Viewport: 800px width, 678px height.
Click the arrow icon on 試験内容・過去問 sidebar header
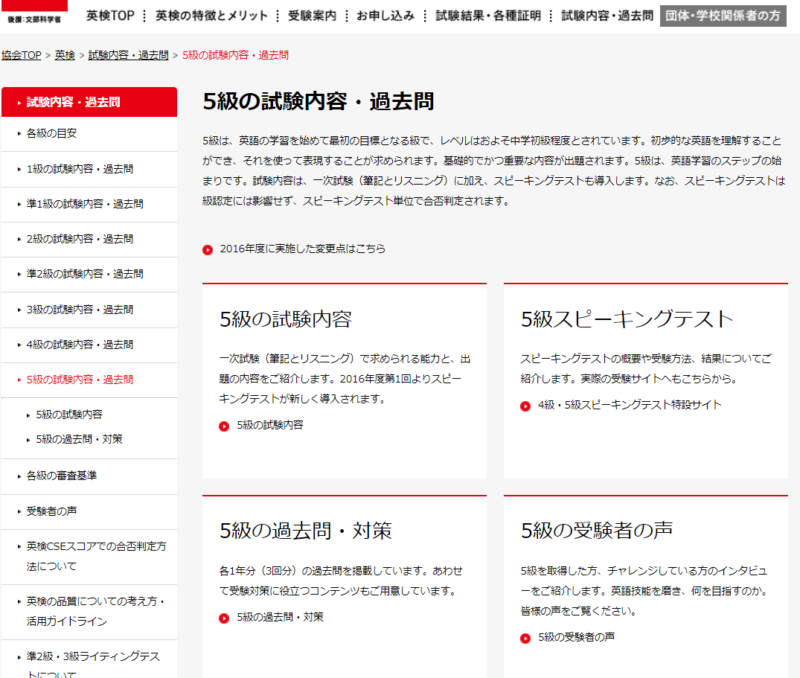pyautogui.click(x=20, y=101)
